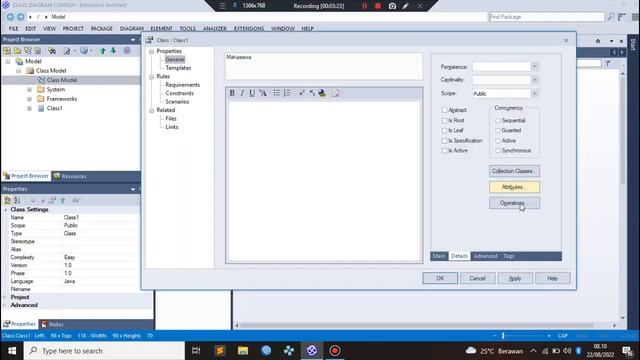This screenshot has width=640, height=360.
Task: Open File Explorer from the taskbar
Action: click(243, 351)
